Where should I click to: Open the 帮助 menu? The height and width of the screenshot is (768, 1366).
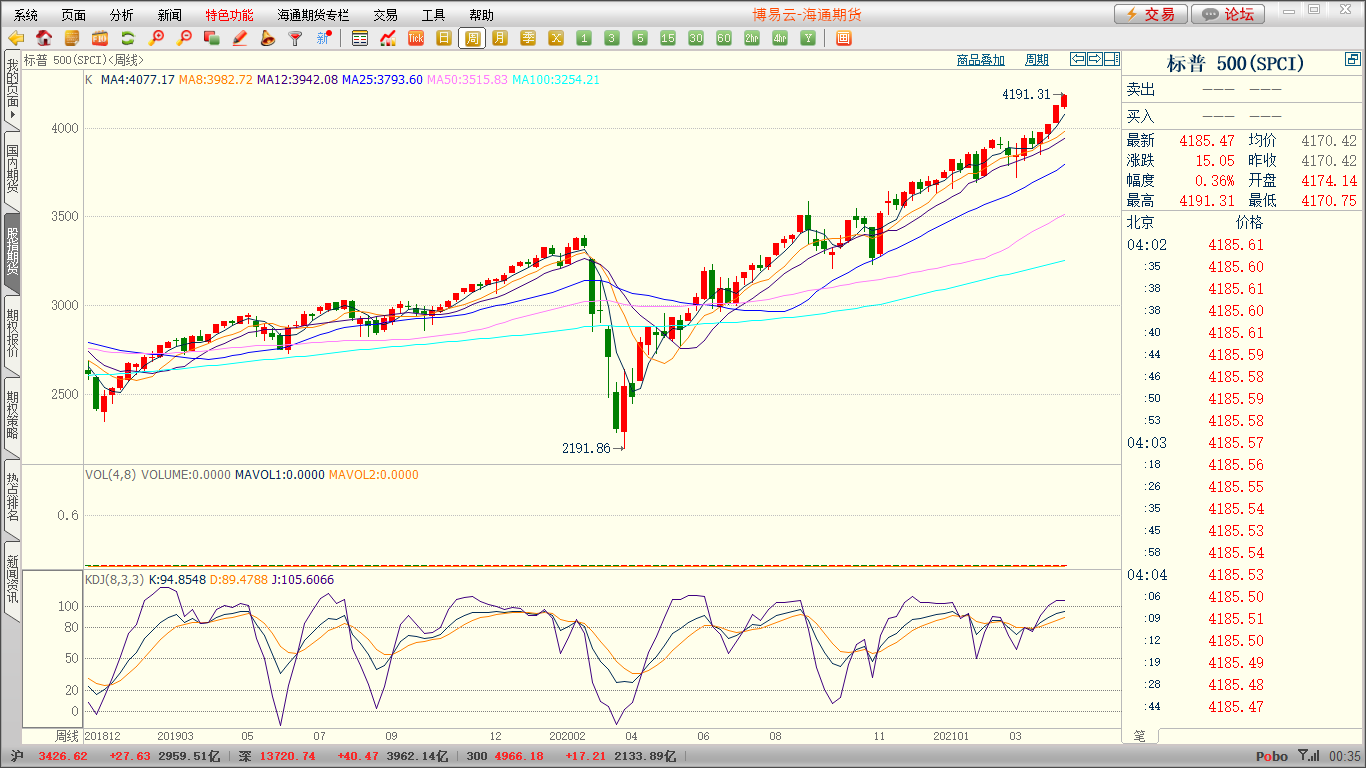482,15
